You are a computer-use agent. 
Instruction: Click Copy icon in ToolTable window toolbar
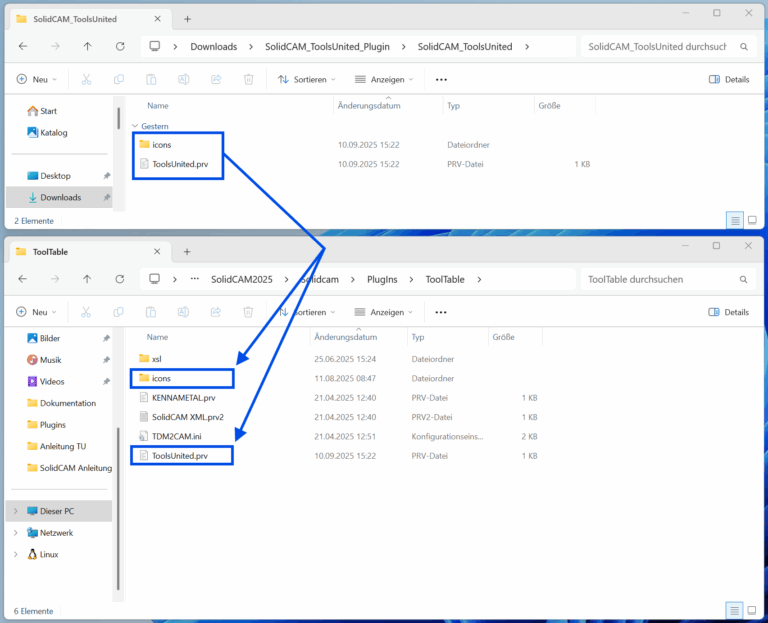click(x=118, y=312)
